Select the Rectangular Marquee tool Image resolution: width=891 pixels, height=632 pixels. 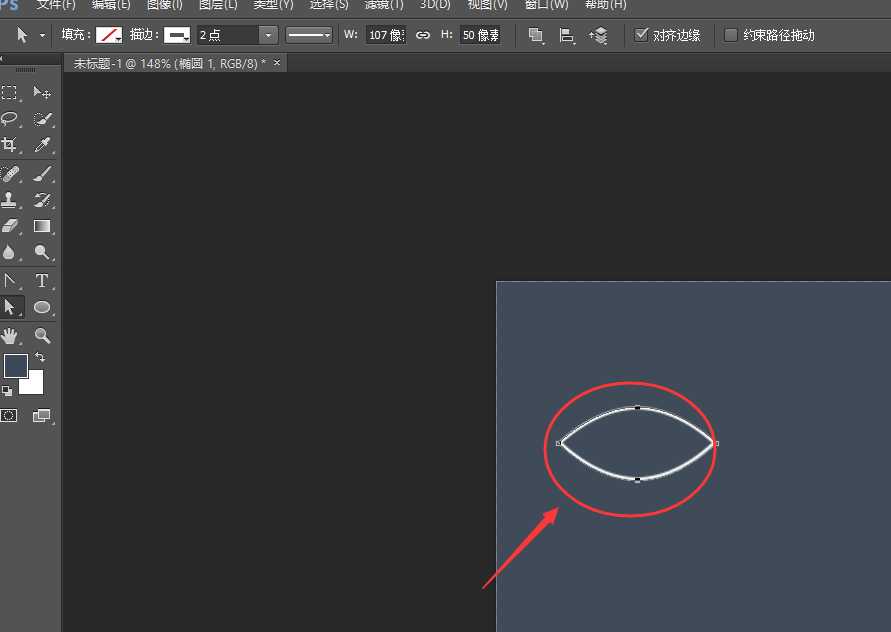click(x=10, y=93)
